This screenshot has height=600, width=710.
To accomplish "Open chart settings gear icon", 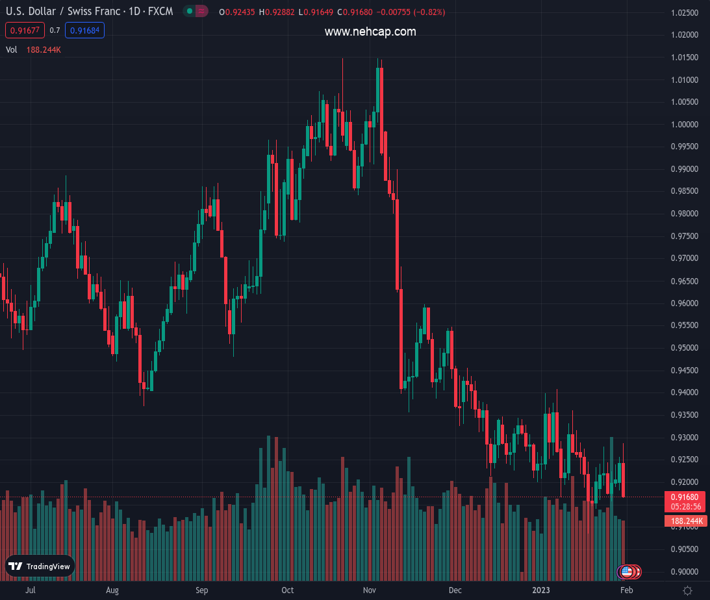I will (687, 591).
